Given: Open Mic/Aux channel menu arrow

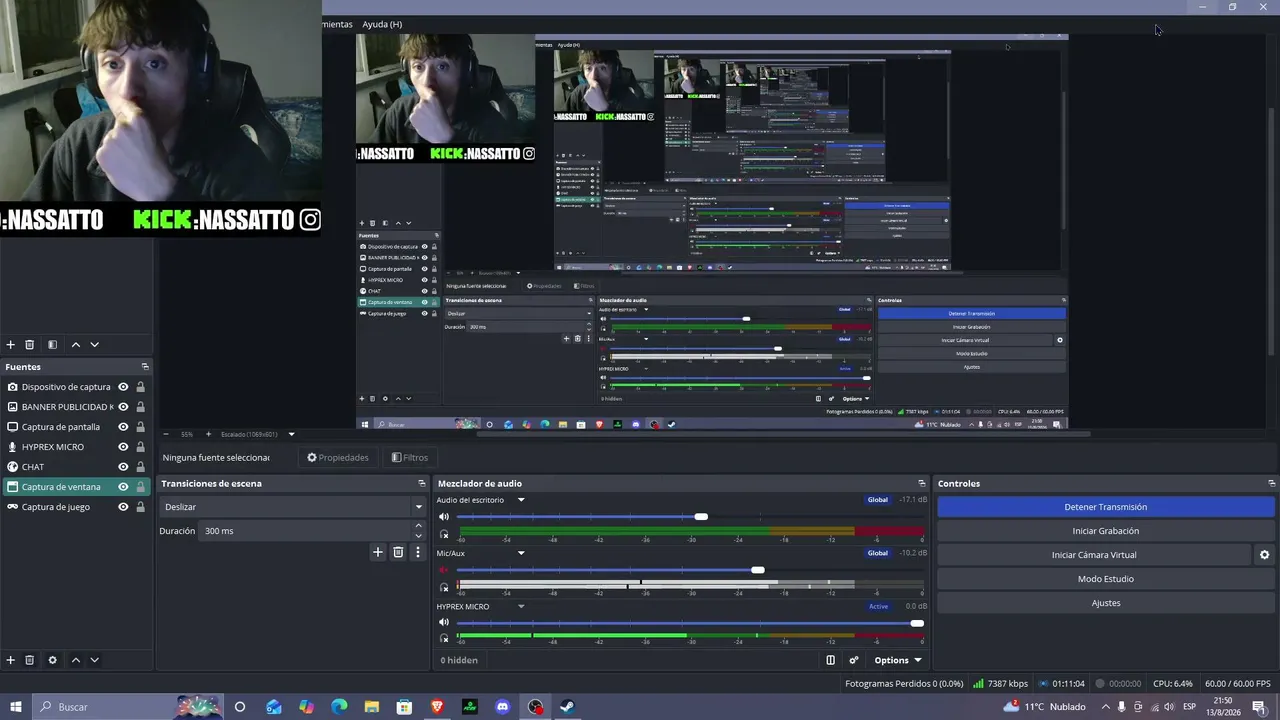Looking at the screenshot, I should (x=521, y=553).
